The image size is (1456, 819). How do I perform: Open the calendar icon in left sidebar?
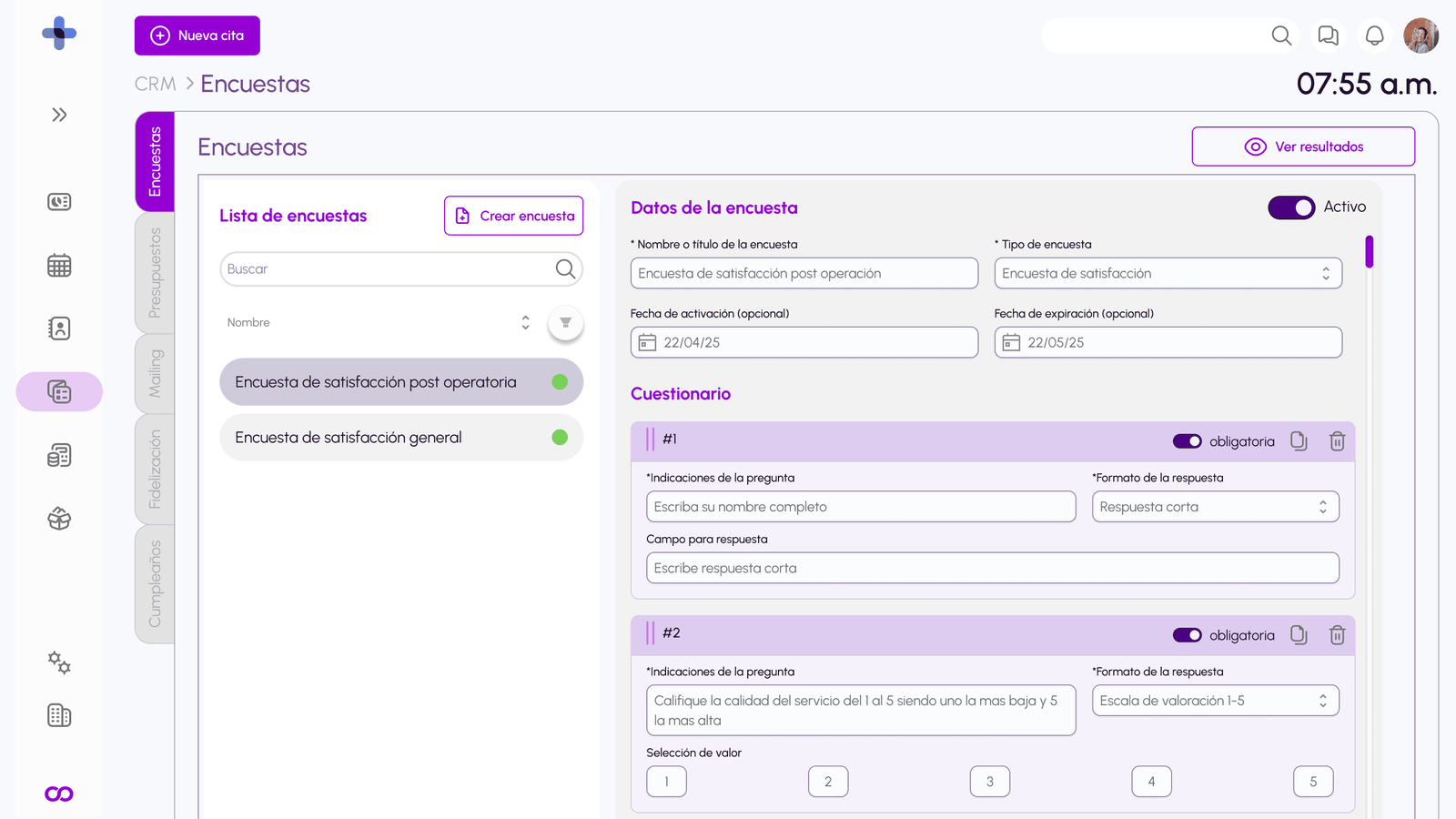[x=59, y=266]
